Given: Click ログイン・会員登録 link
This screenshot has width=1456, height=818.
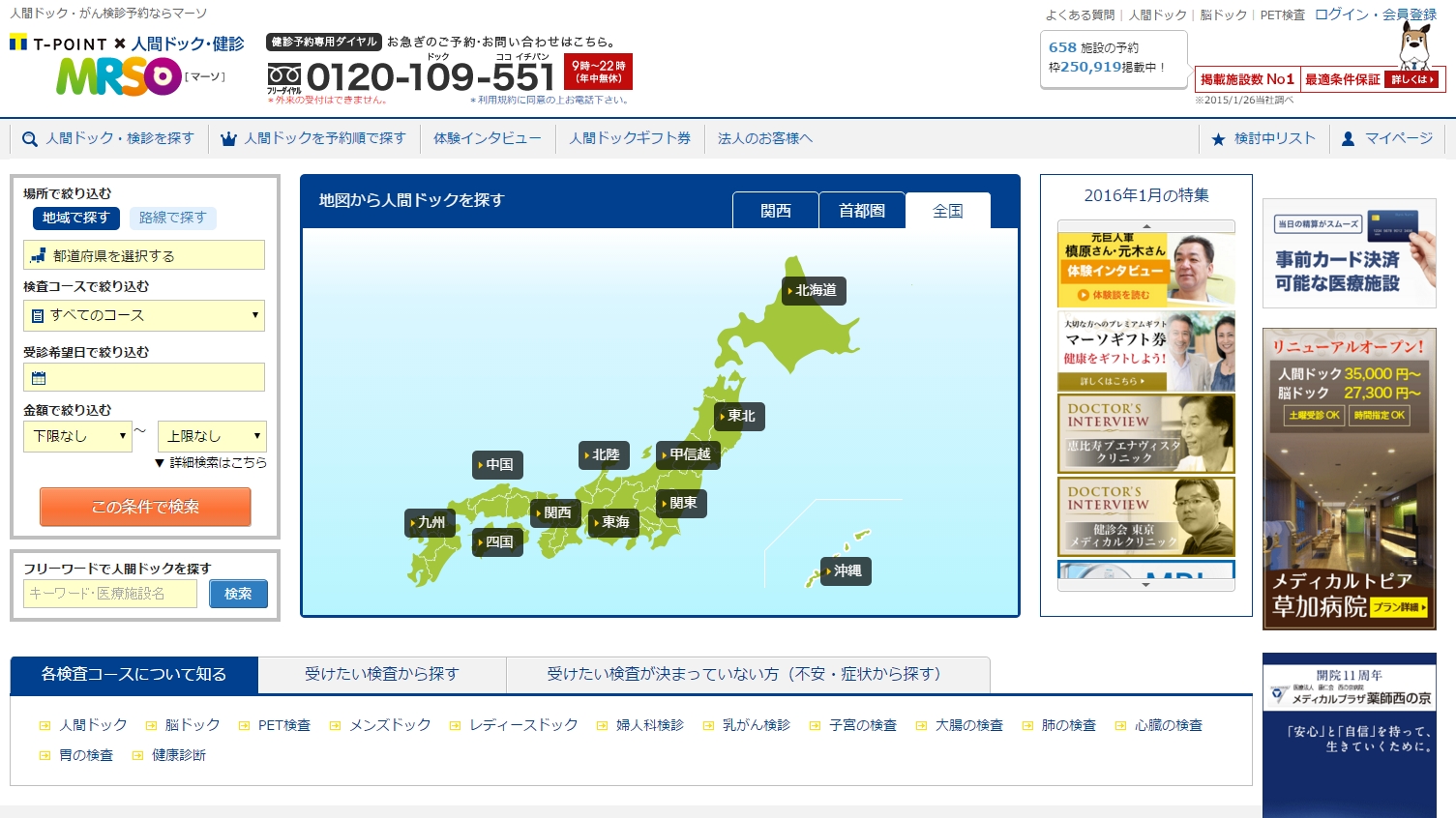Looking at the screenshot, I should [1376, 15].
